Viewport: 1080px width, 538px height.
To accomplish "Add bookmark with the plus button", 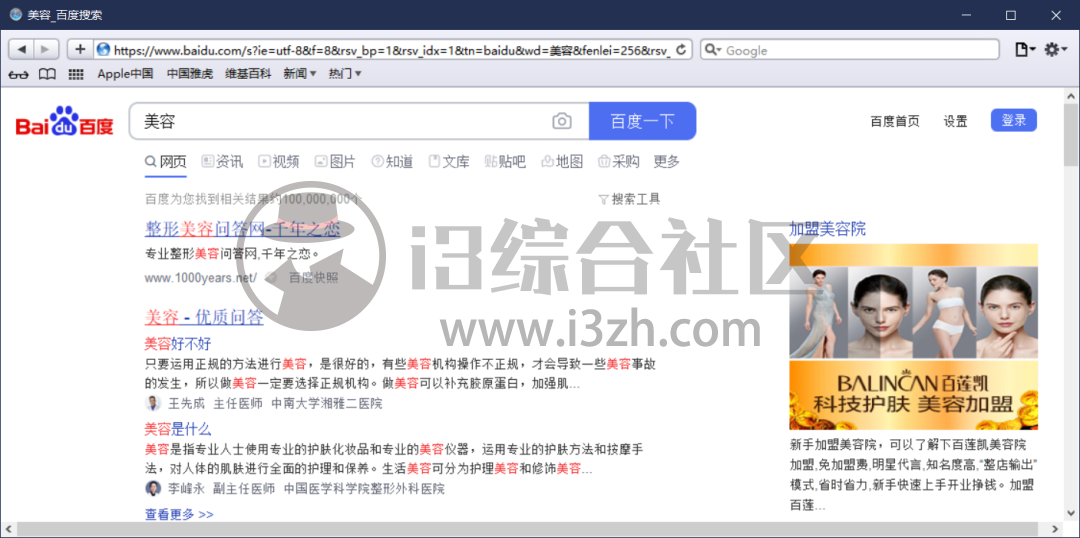I will point(81,49).
